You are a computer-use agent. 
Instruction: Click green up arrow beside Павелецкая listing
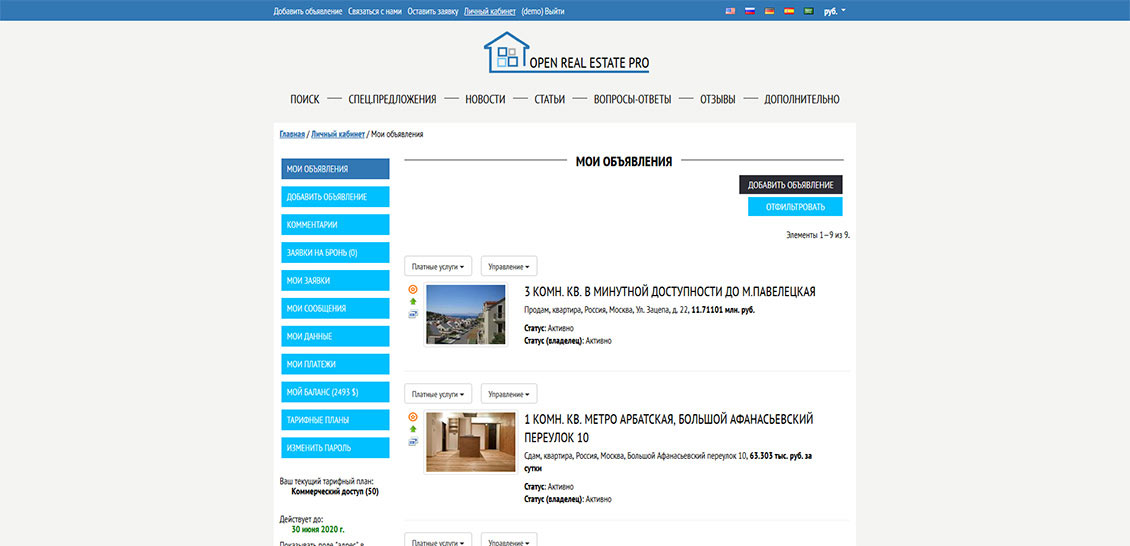click(413, 301)
